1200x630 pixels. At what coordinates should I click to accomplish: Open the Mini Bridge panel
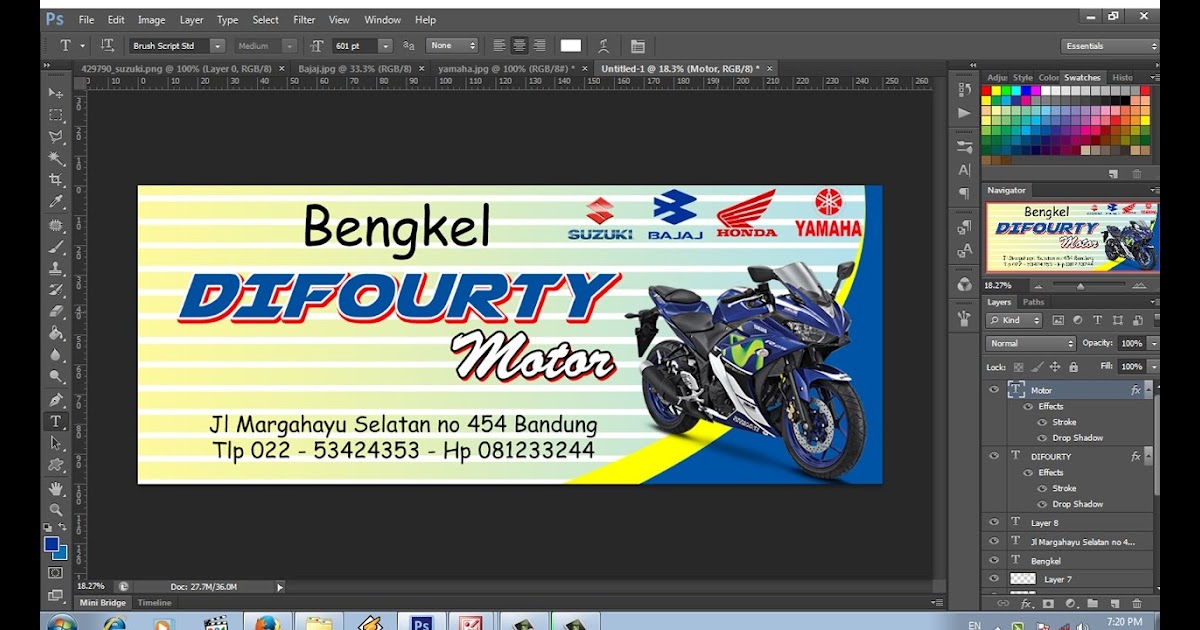coord(102,603)
